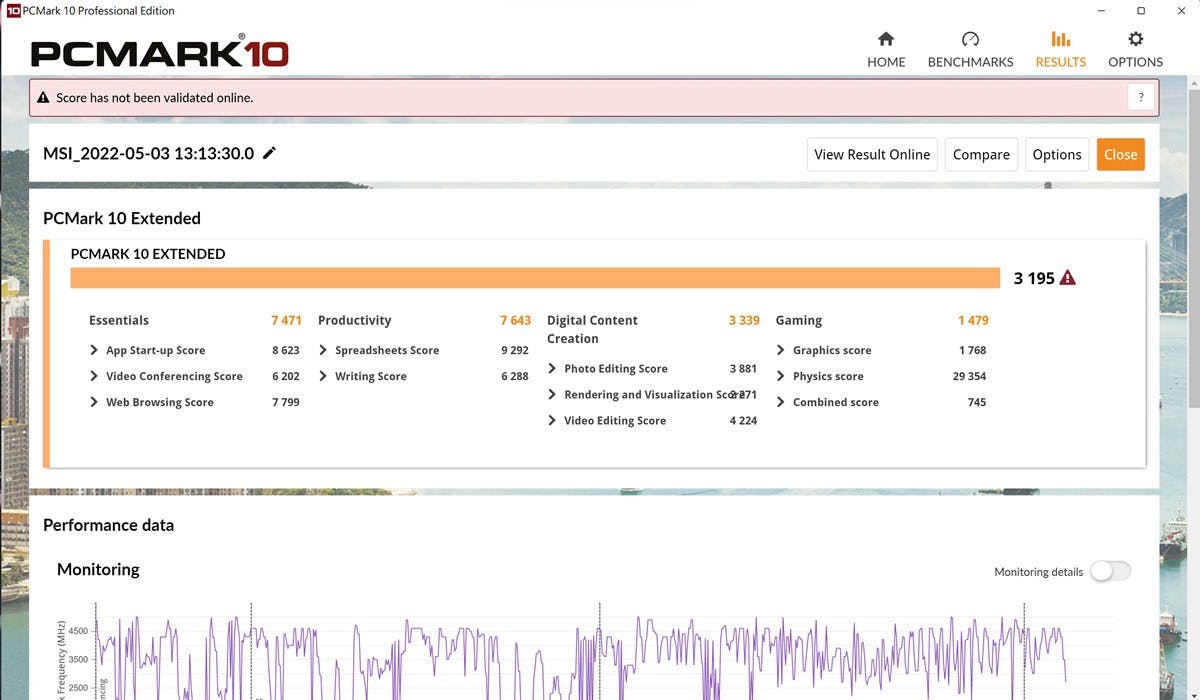Expand the Physics score row

click(781, 376)
